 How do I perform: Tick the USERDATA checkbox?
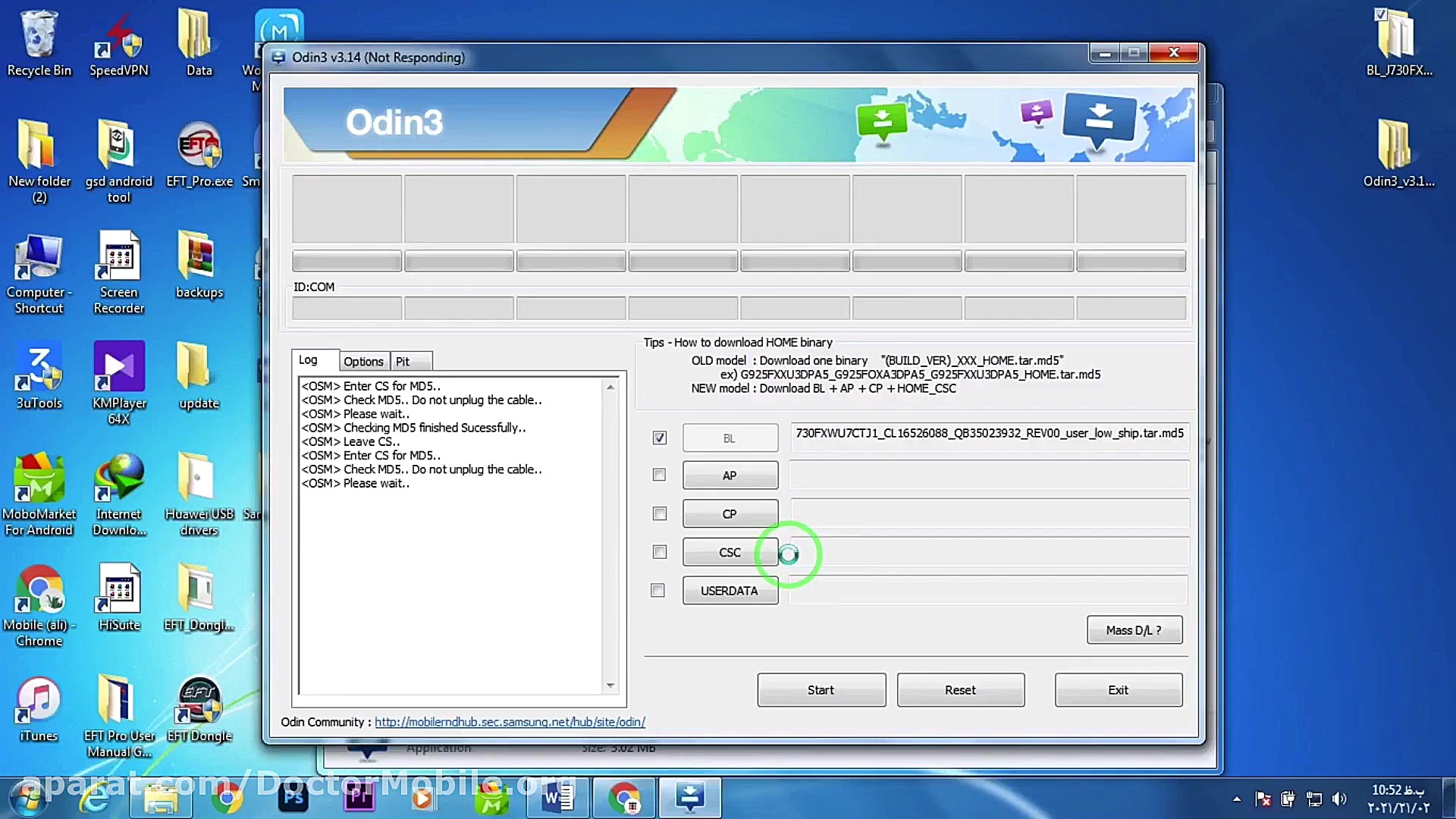[657, 590]
